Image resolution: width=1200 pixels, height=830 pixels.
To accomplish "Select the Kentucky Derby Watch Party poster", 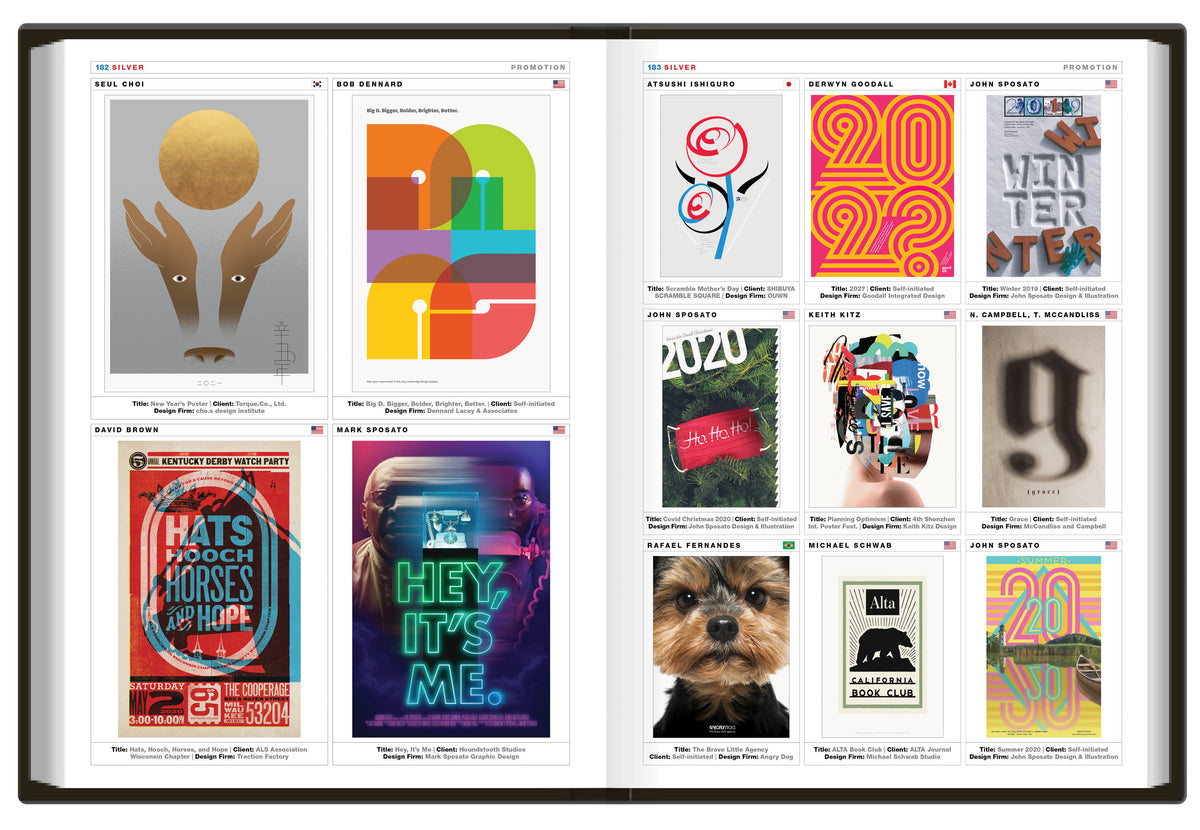I will pyautogui.click(x=209, y=590).
